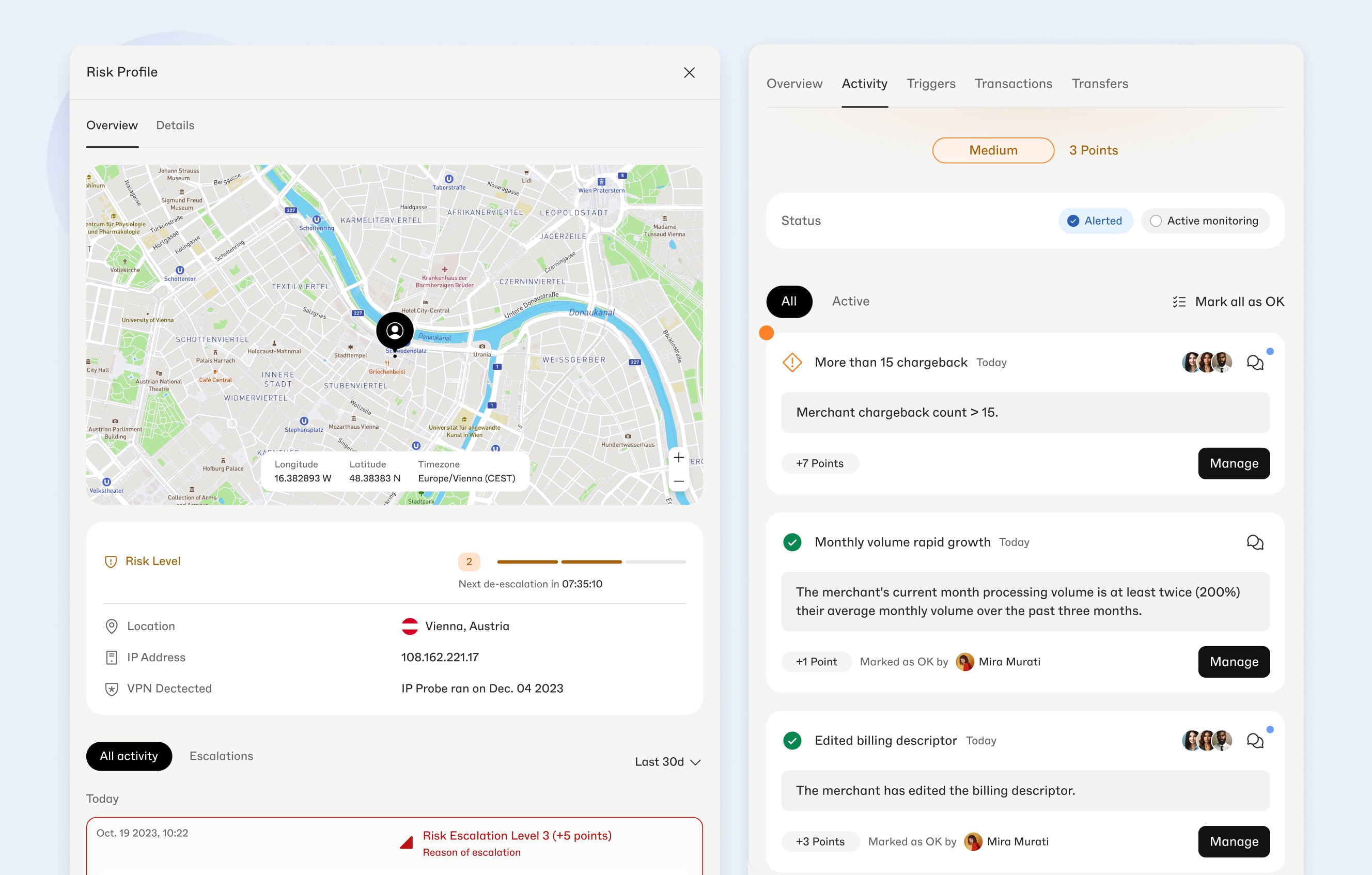1372x875 pixels.
Task: Open the Triggers tab
Action: (930, 84)
